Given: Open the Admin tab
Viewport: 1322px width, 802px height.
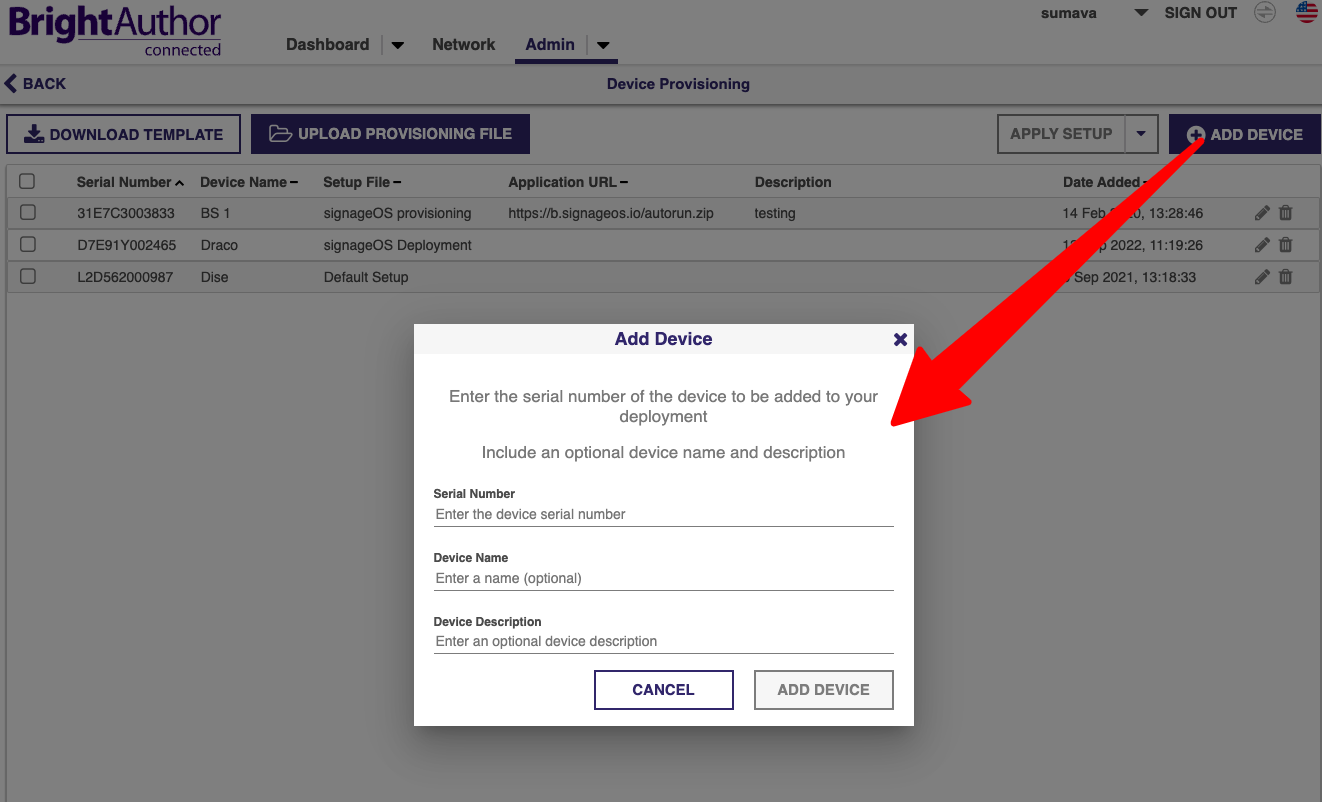Looking at the screenshot, I should pyautogui.click(x=550, y=45).
